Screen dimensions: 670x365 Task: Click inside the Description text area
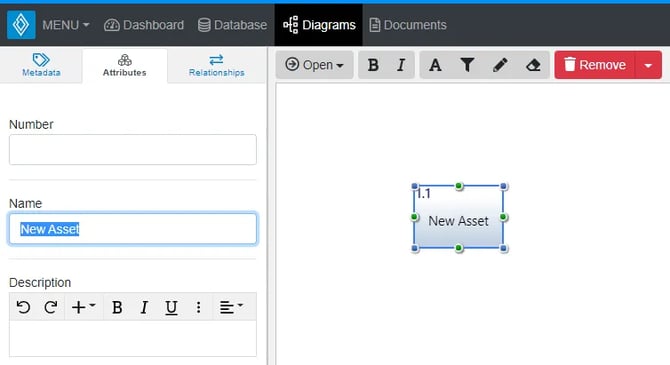(x=133, y=338)
